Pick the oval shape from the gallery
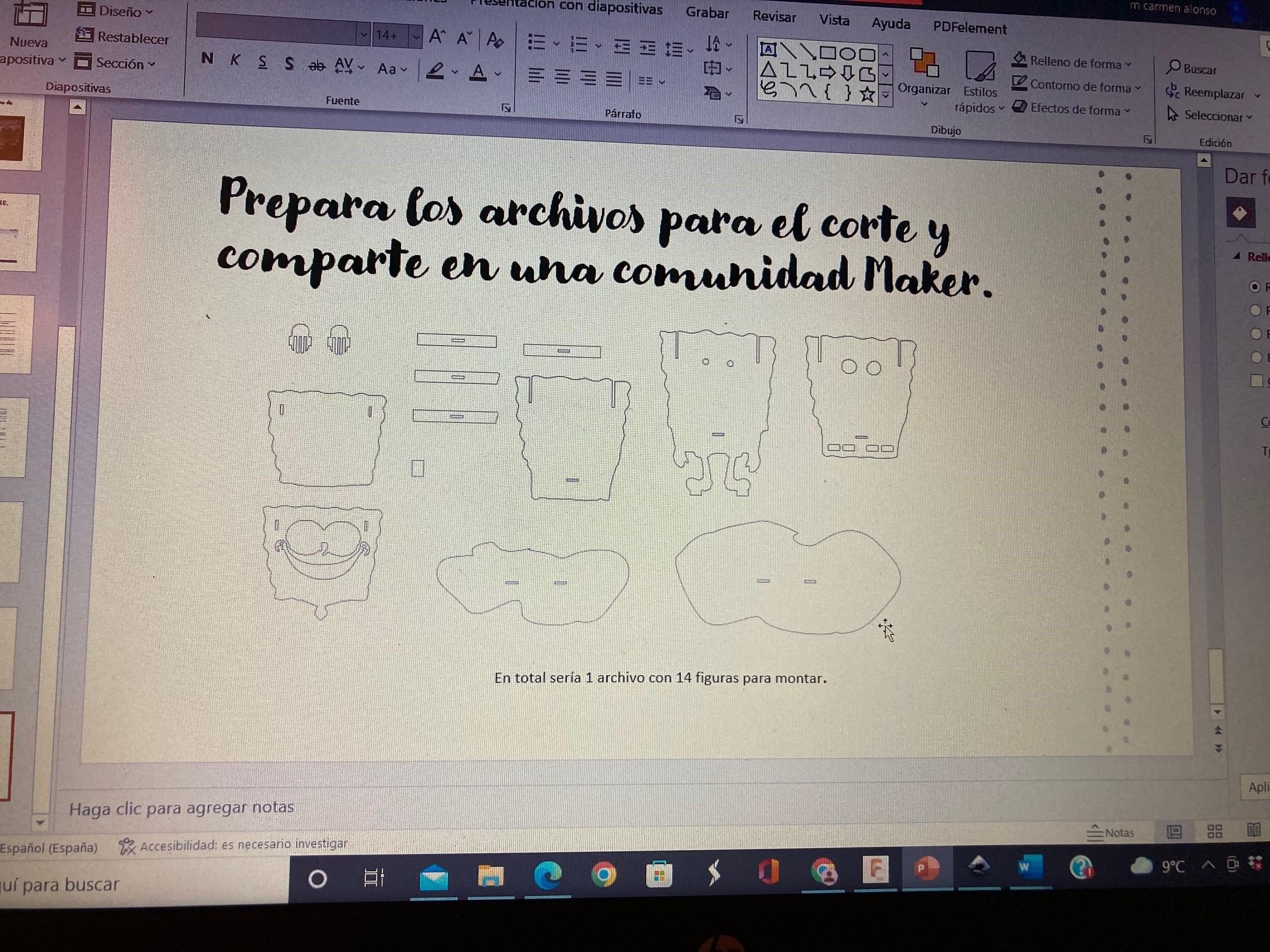This screenshot has height=952, width=1270. point(848,54)
